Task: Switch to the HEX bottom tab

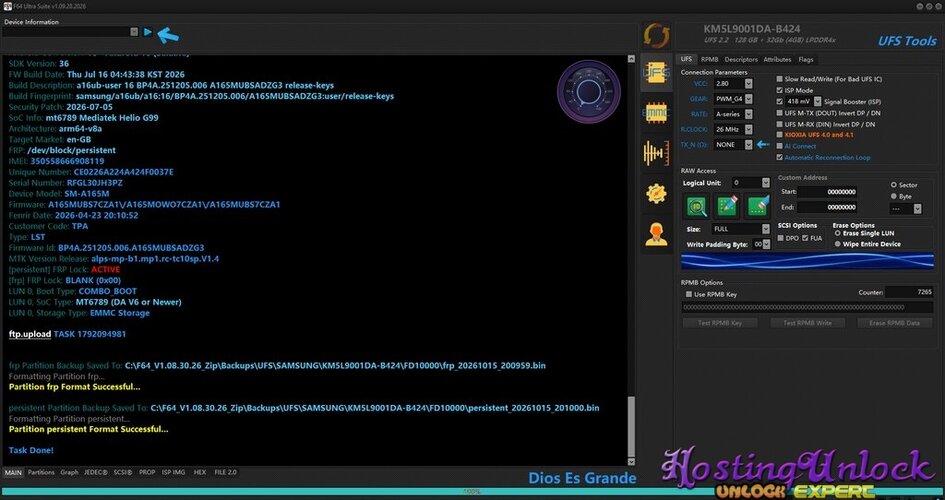Action: pos(200,473)
